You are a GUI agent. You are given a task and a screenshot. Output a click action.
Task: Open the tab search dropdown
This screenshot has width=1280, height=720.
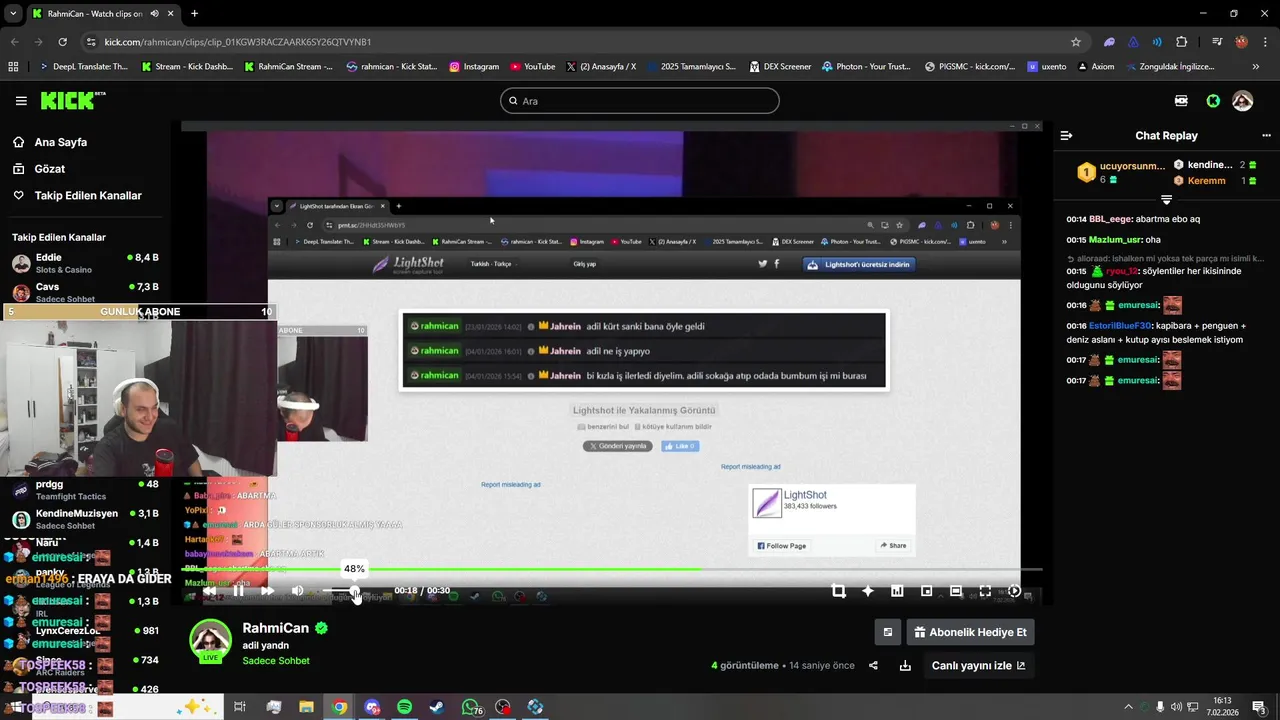click(x=13, y=14)
